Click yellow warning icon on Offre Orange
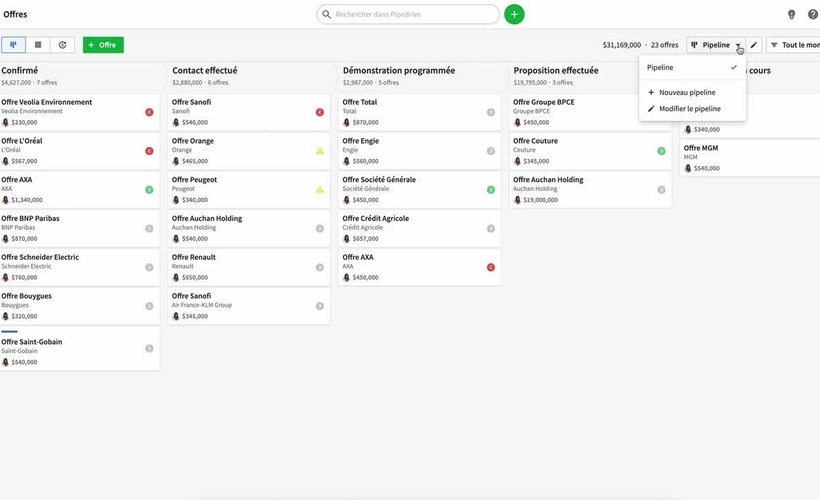 coord(320,151)
